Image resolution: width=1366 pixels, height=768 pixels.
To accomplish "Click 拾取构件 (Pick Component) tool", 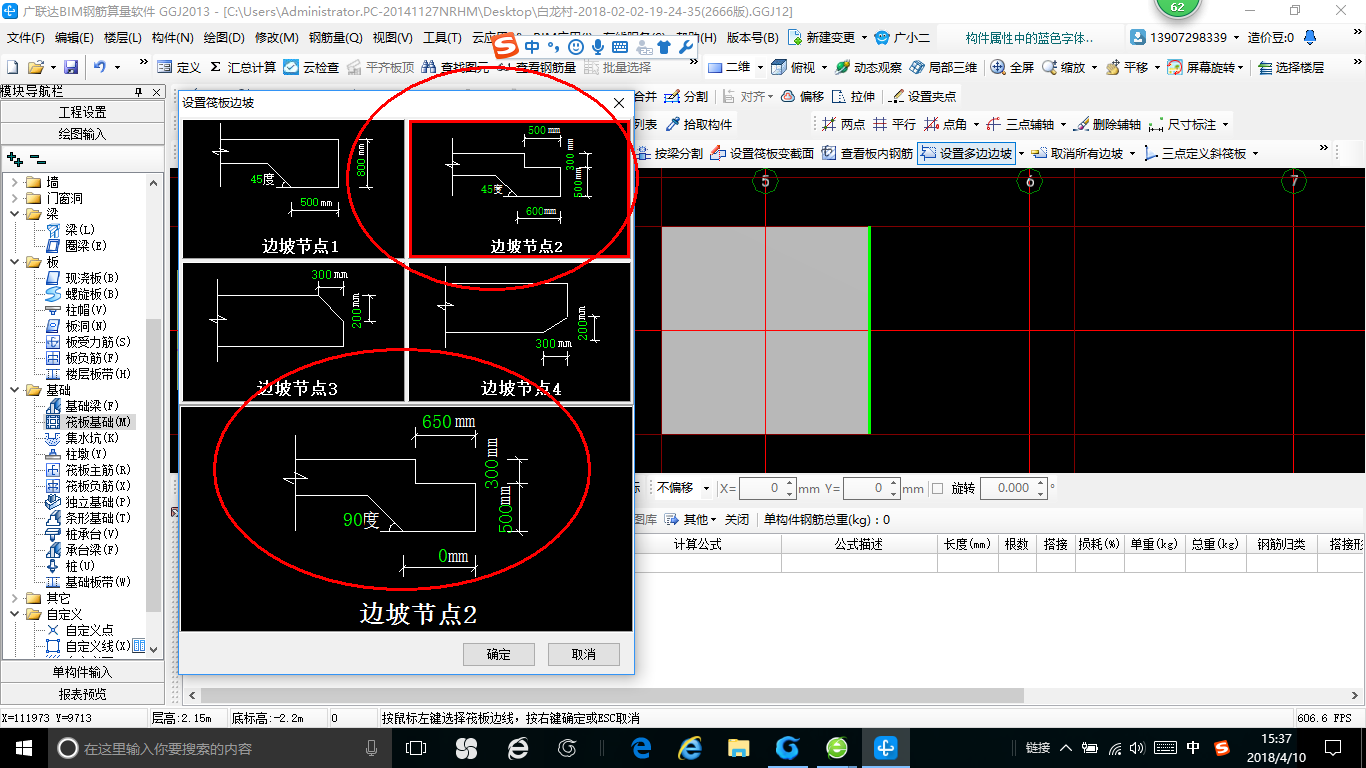I will tap(698, 124).
